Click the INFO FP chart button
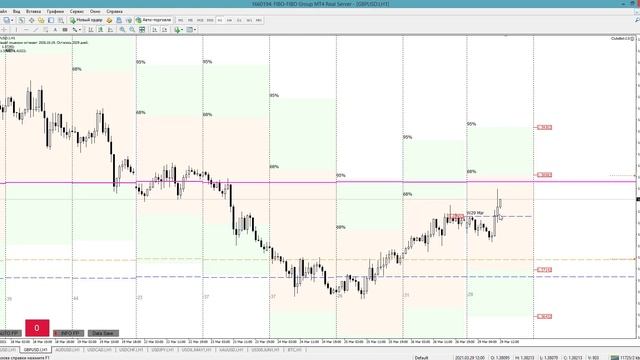Screen dimensions: 640x360 [x=69, y=333]
